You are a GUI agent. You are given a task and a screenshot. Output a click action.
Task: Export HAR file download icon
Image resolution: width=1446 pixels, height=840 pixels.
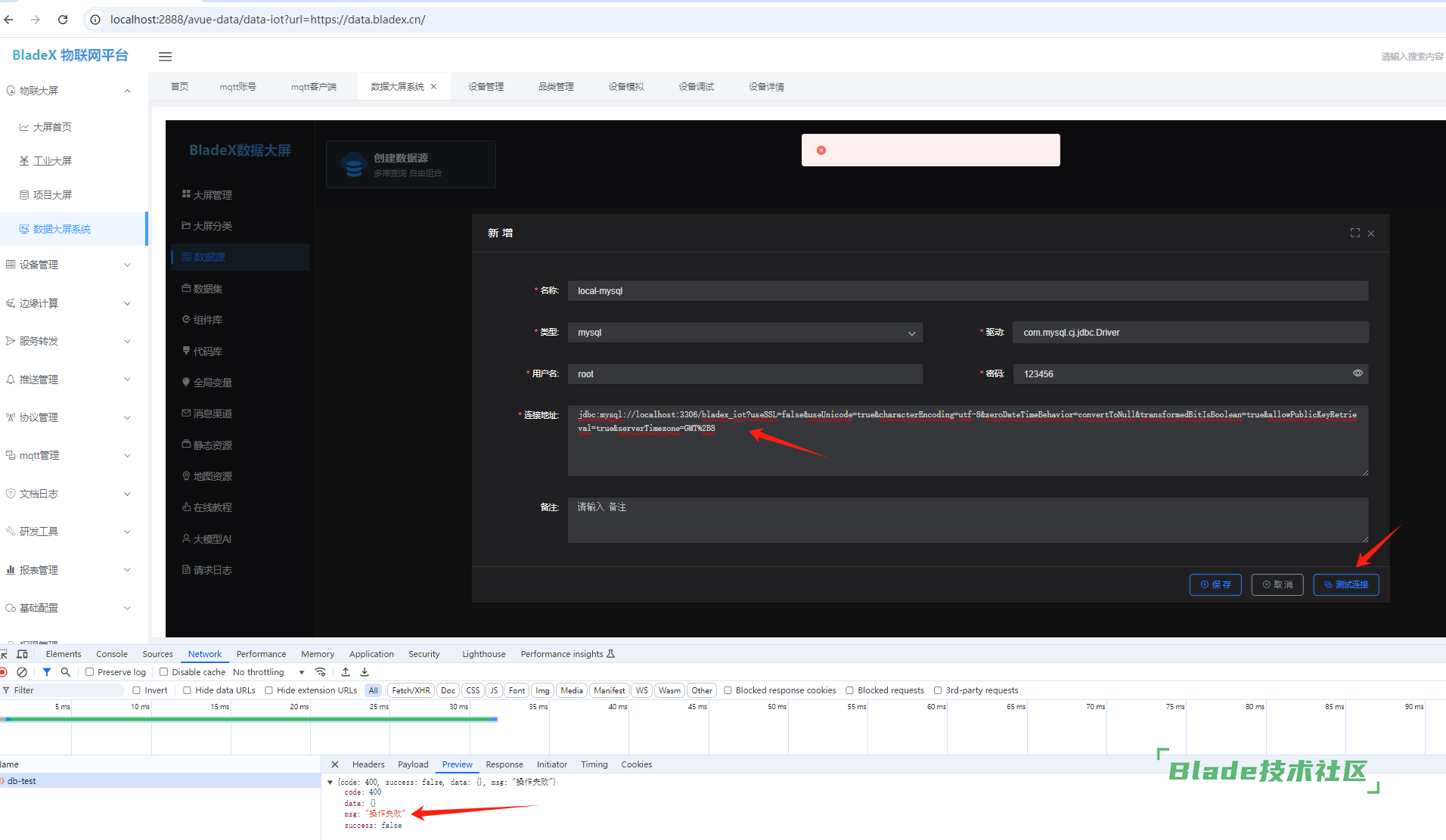point(365,672)
